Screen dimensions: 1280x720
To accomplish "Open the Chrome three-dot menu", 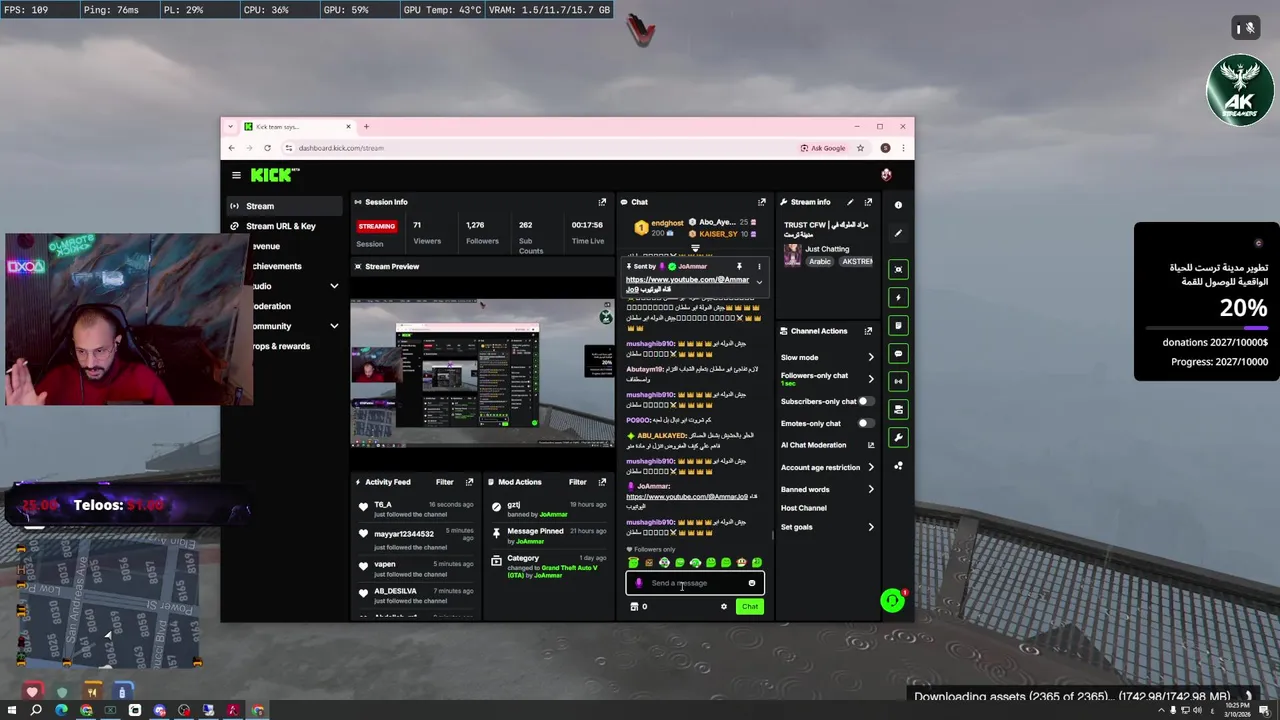I will point(903,148).
